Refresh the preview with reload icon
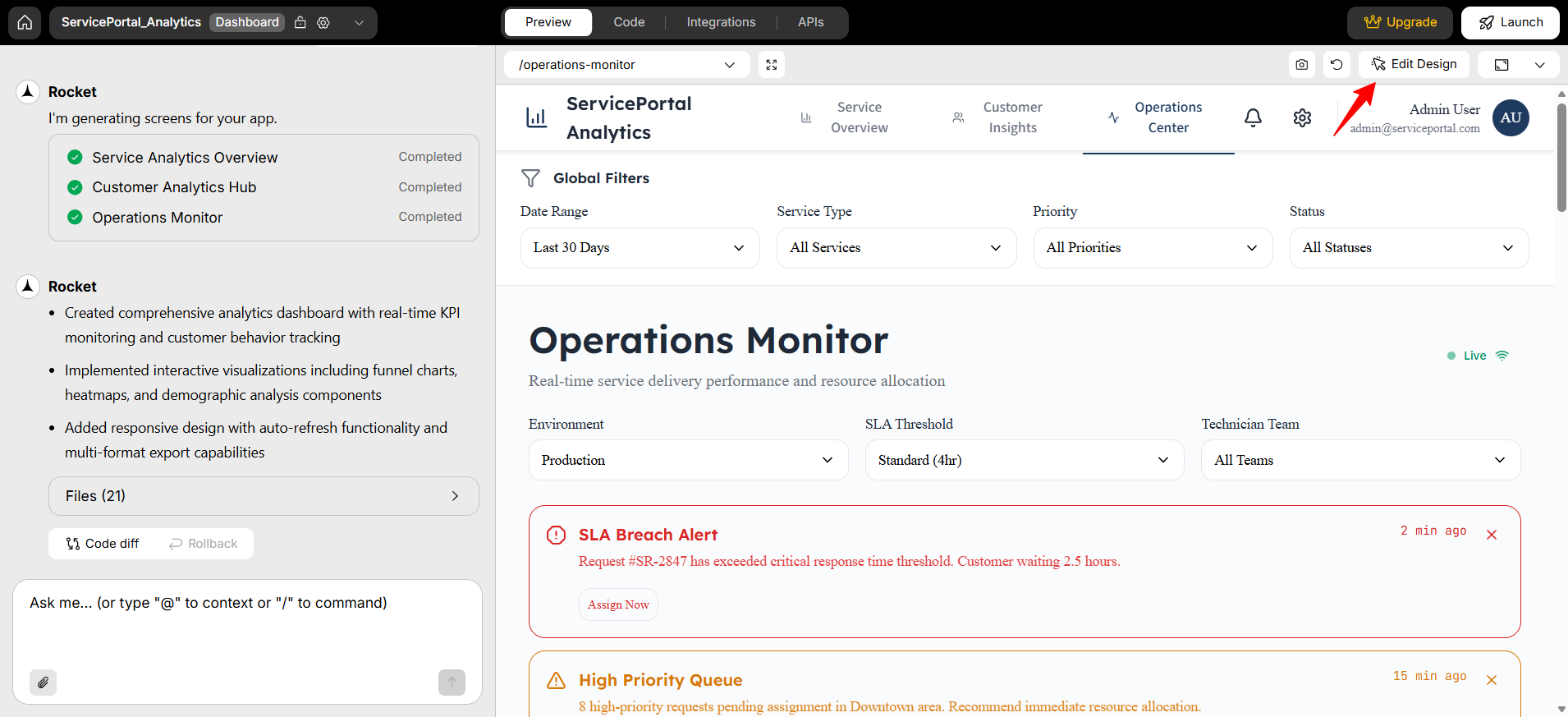 [x=1336, y=65]
